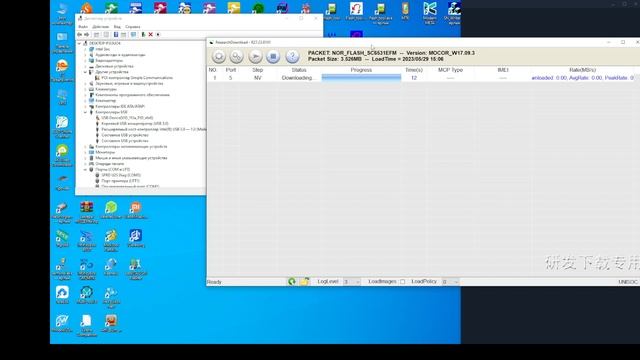Select Порт принтера (LPT1) entry
The width and height of the screenshot is (640, 360).
coord(120,181)
